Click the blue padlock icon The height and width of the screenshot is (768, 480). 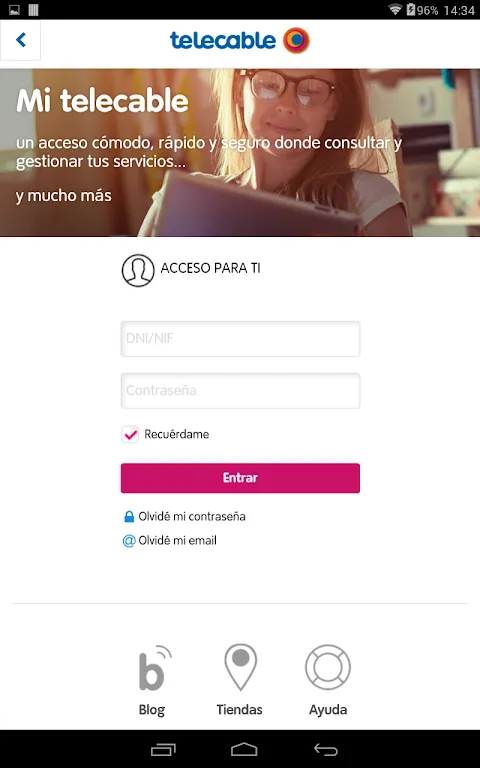coord(129,516)
